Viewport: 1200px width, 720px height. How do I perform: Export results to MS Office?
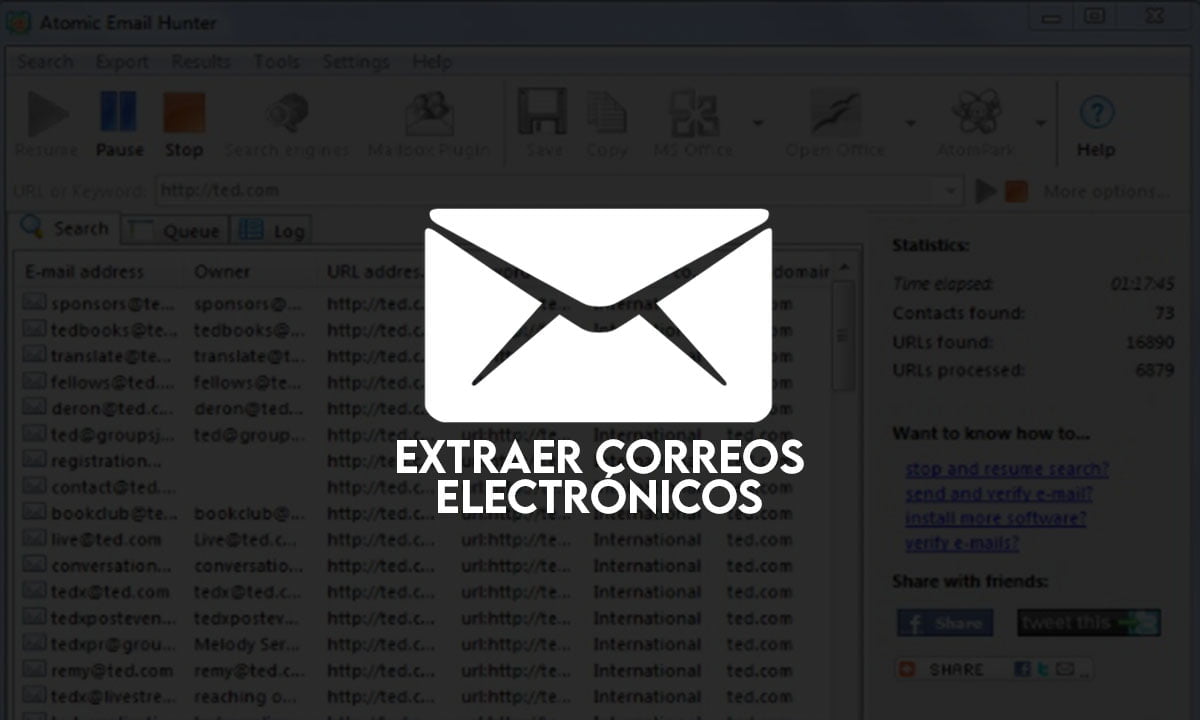[x=693, y=124]
